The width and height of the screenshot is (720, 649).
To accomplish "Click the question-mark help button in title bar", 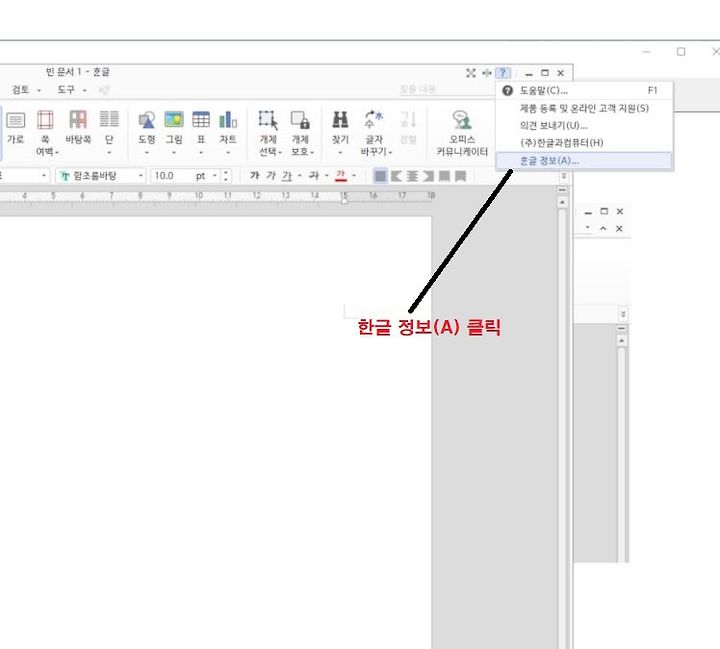I will coord(503,73).
